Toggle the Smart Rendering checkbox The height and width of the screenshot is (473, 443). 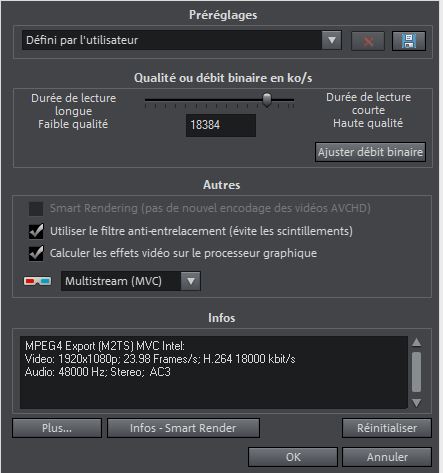coord(36,209)
